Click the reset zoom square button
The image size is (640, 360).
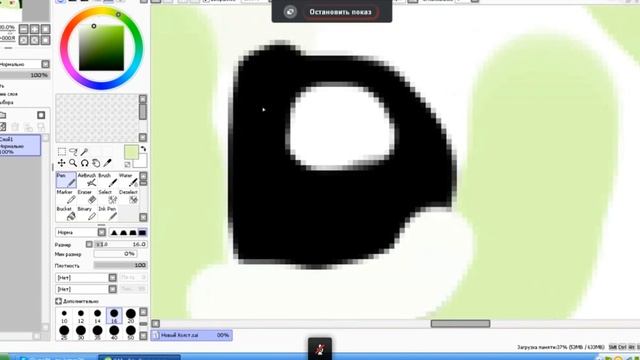(x=45, y=29)
